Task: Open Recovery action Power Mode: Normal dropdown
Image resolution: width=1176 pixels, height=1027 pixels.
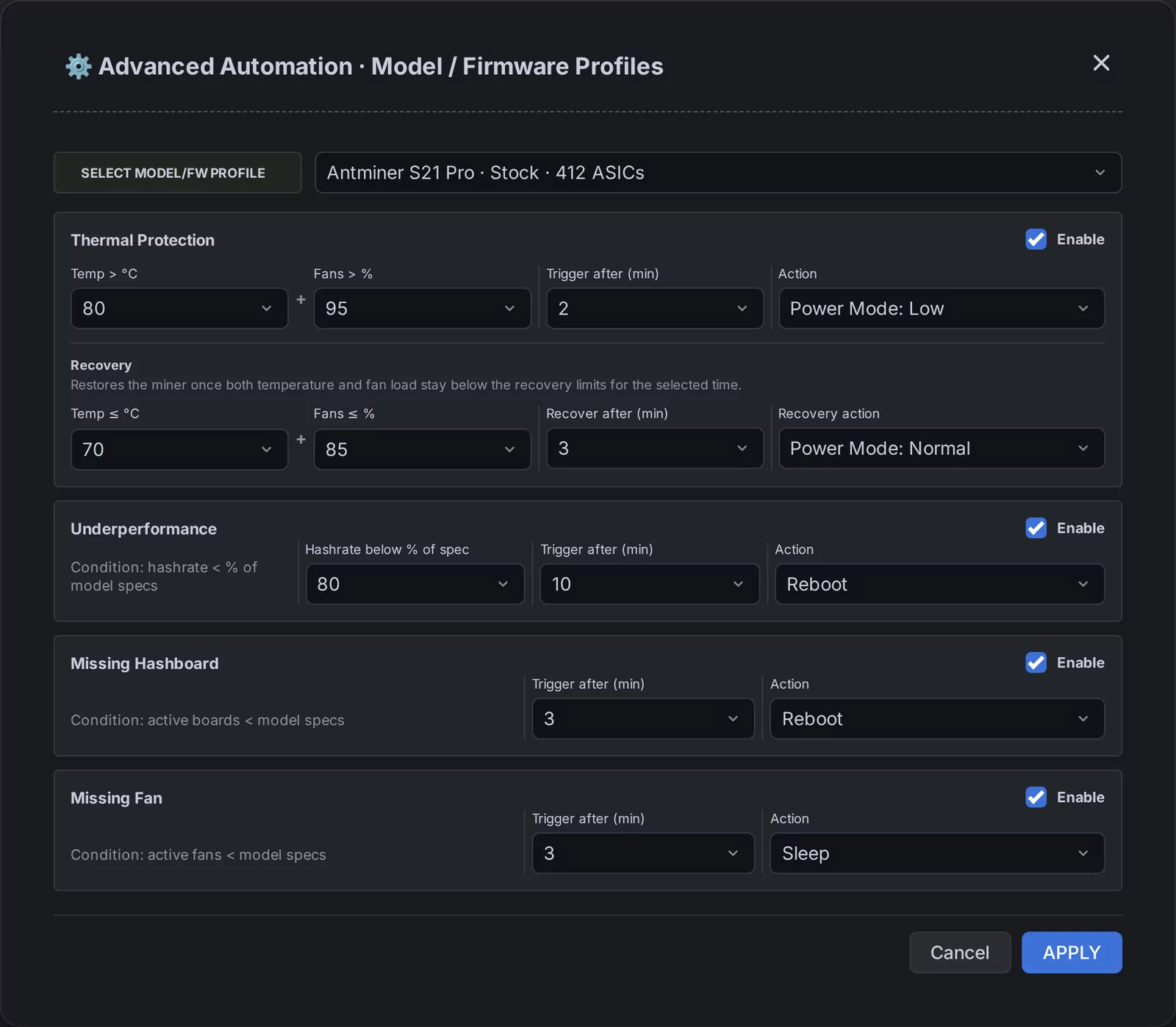Action: click(942, 448)
